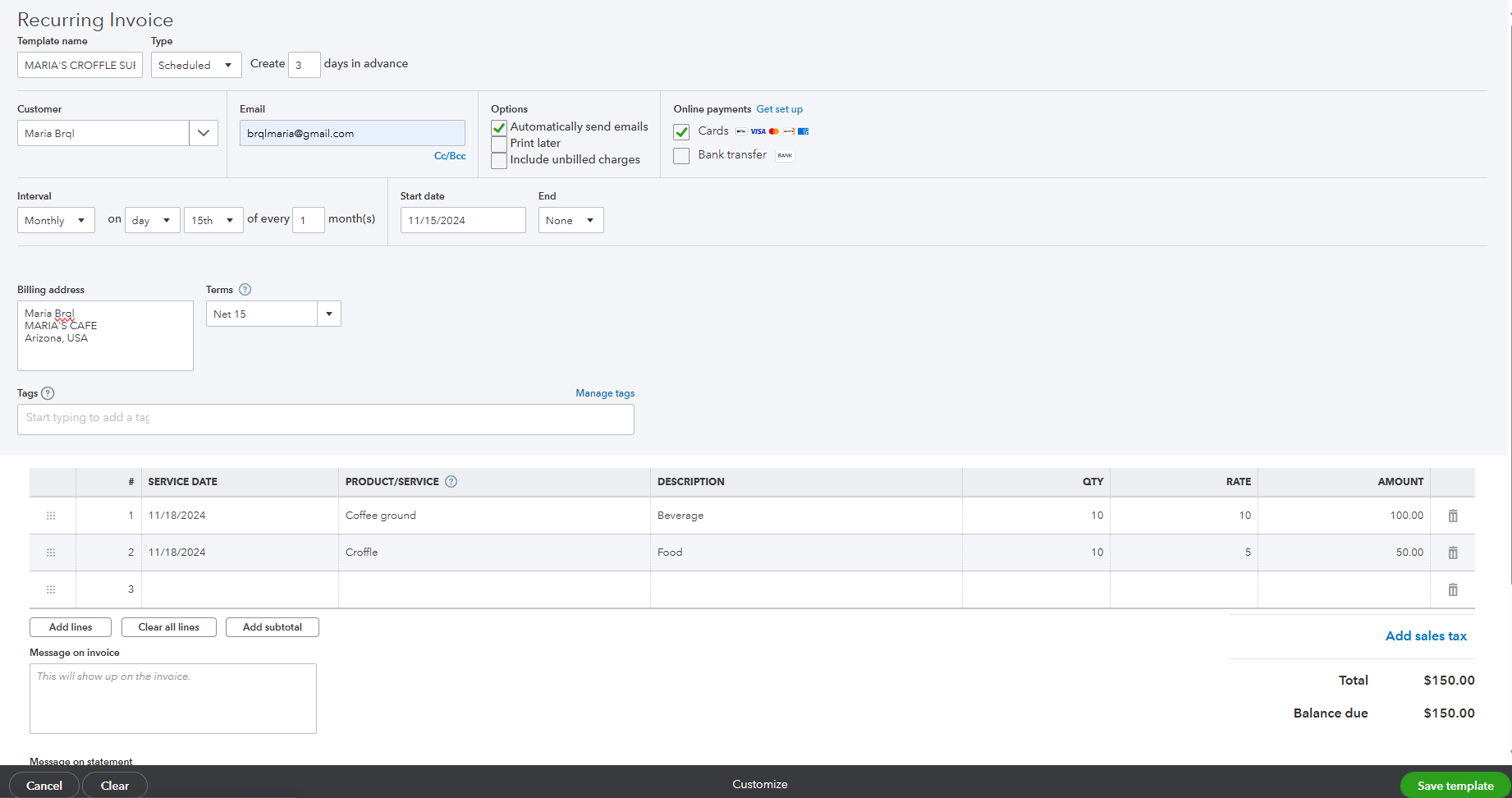
Task: Open the Product/Service help icon
Action: pyautogui.click(x=451, y=482)
